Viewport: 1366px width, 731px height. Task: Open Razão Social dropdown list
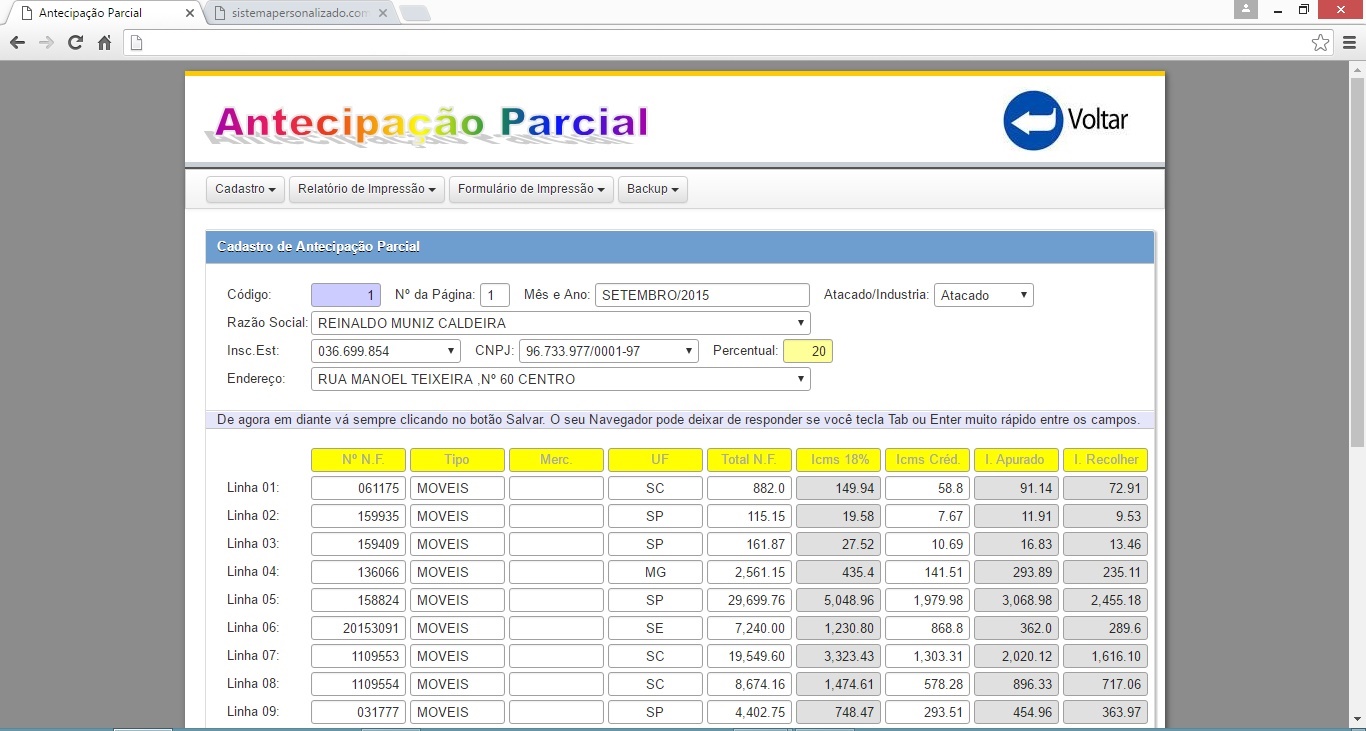560,323
